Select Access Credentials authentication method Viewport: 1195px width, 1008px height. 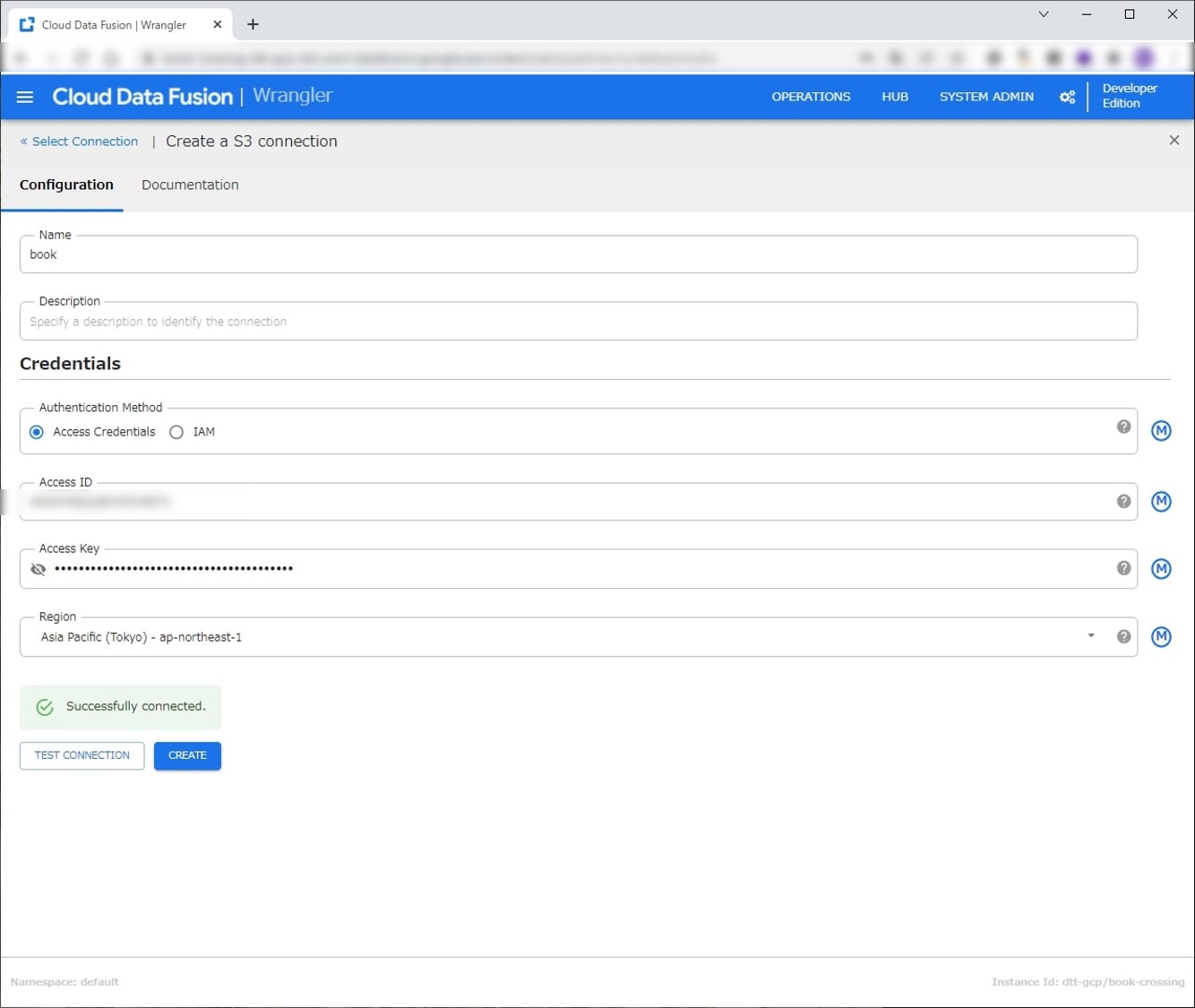[37, 432]
